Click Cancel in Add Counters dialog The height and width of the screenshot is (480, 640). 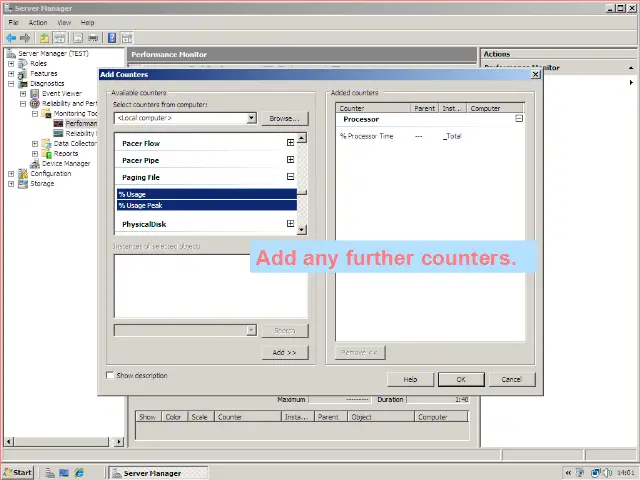click(x=511, y=379)
